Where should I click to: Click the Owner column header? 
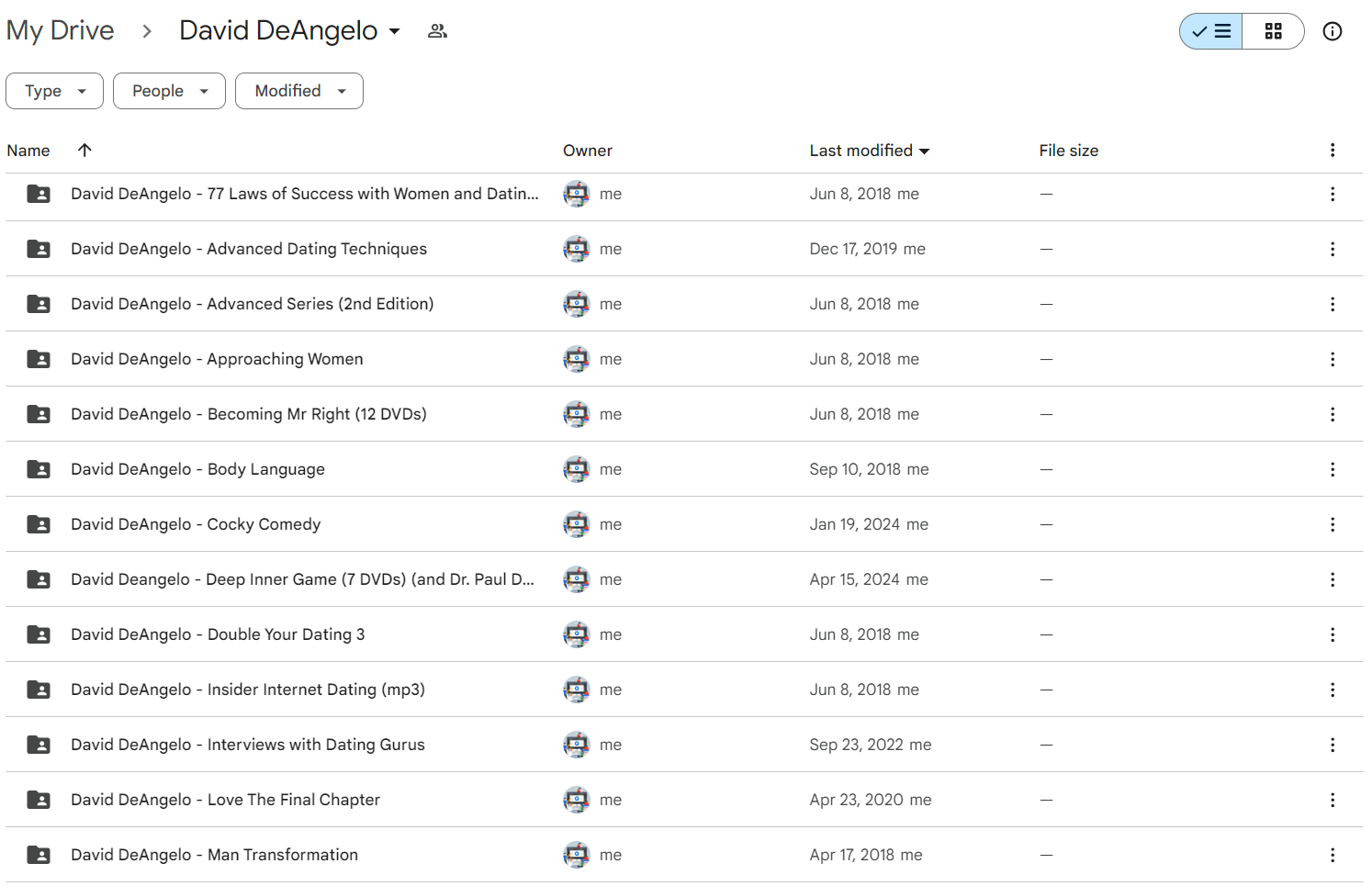588,151
